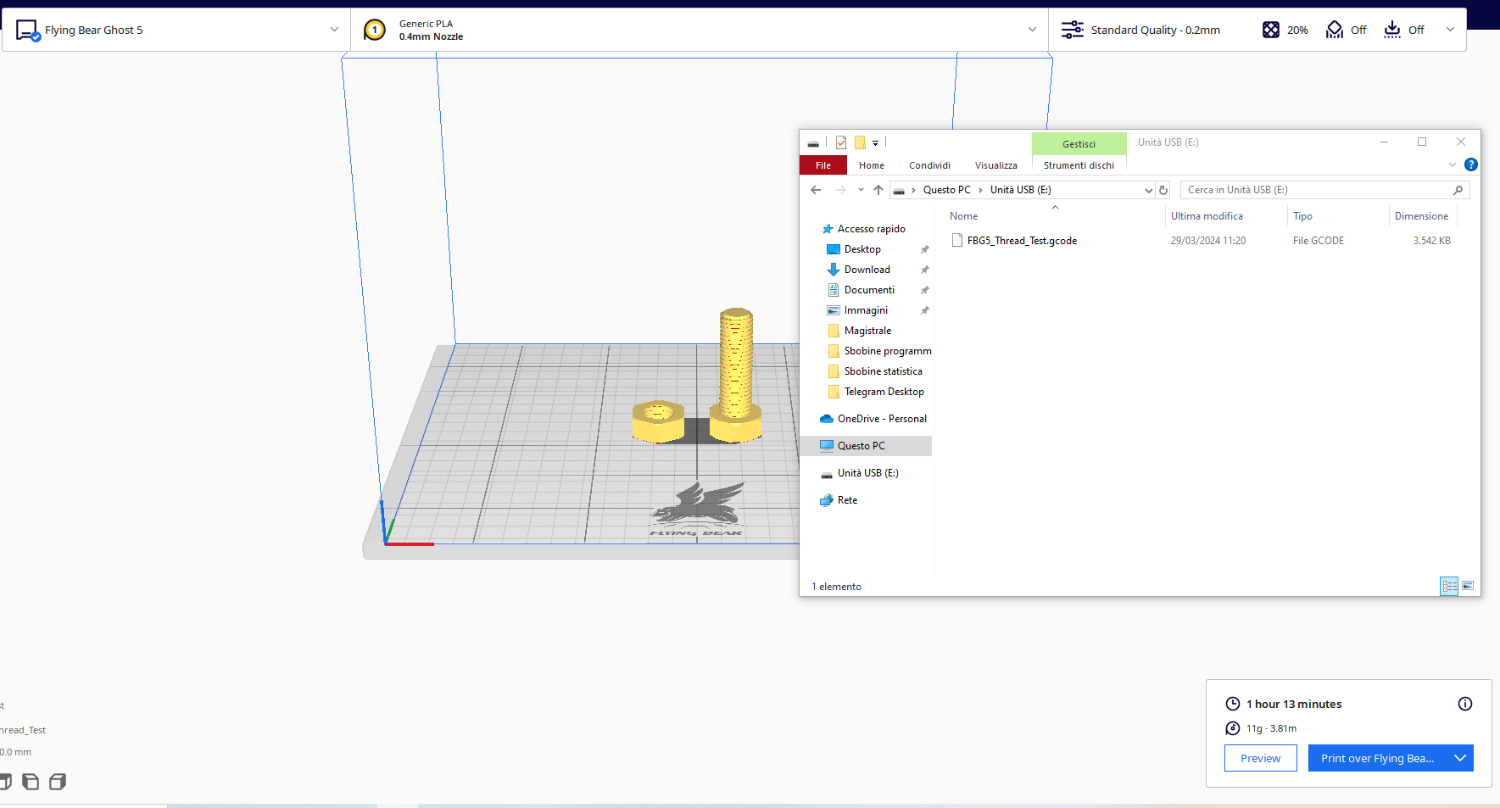Click the Cerca in Unità USB search field
This screenshot has height=808, width=1500.
1315,190
